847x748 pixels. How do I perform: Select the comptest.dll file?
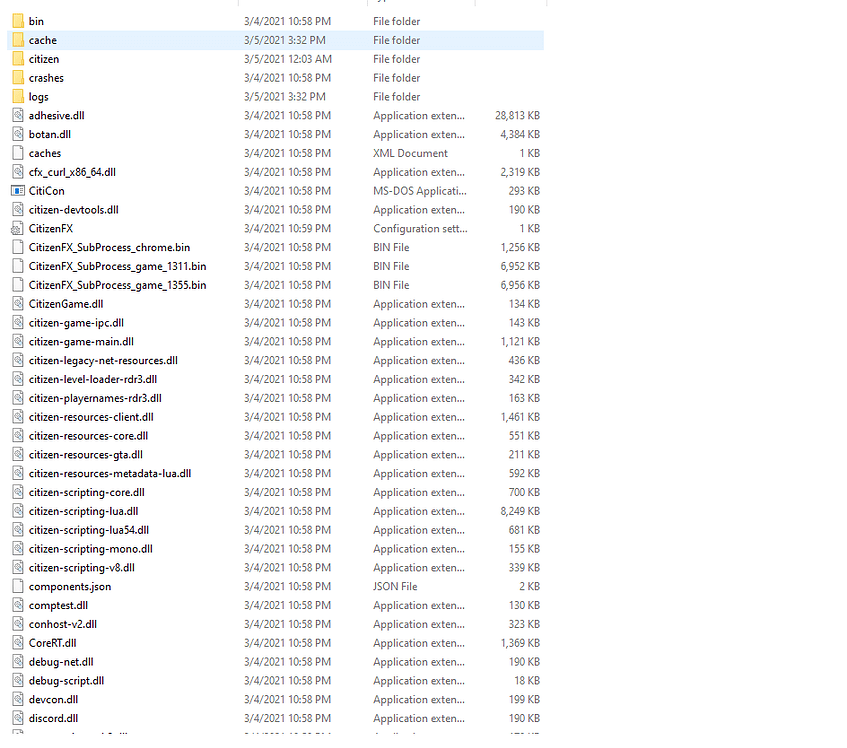pos(60,605)
